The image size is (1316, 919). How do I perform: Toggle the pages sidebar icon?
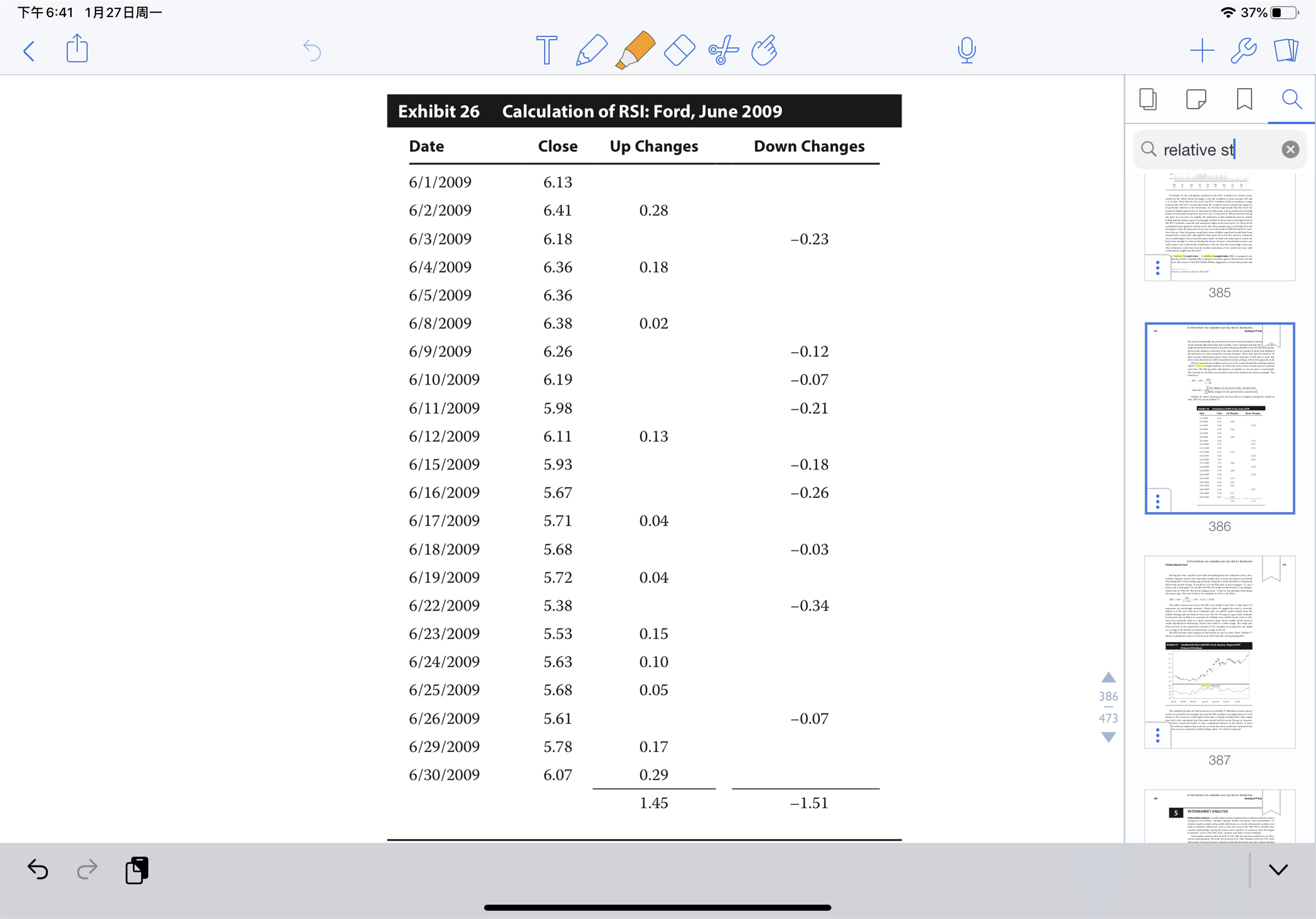tap(1286, 50)
